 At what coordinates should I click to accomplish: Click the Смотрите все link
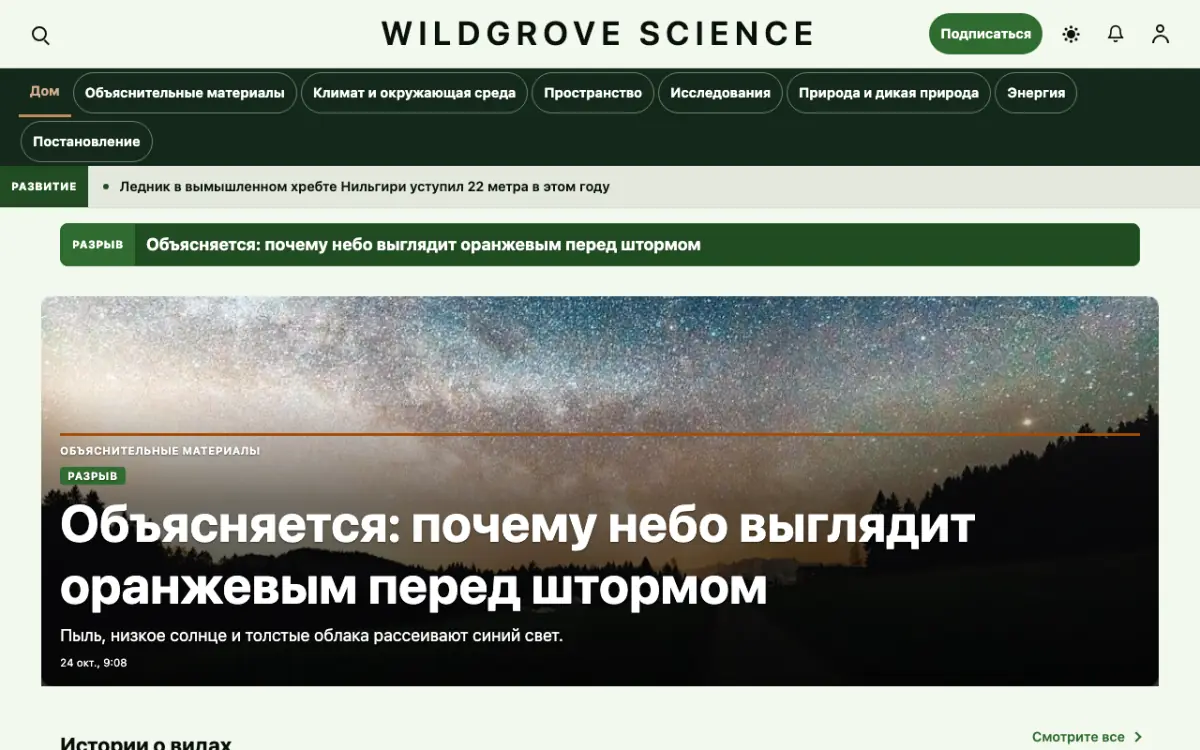point(1078,737)
